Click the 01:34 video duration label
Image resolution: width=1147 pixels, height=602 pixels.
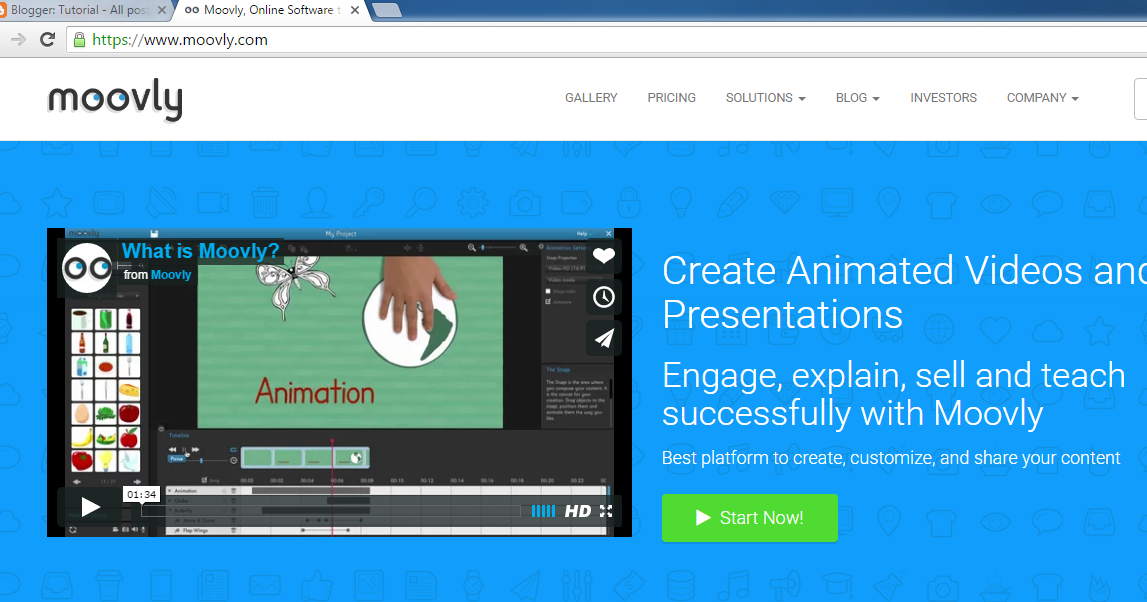click(x=141, y=494)
